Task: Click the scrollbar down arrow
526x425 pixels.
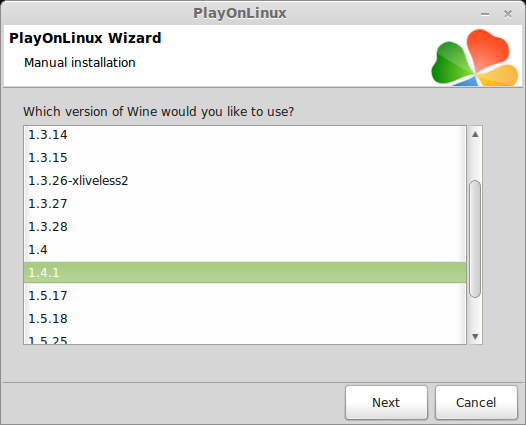Action: point(475,336)
